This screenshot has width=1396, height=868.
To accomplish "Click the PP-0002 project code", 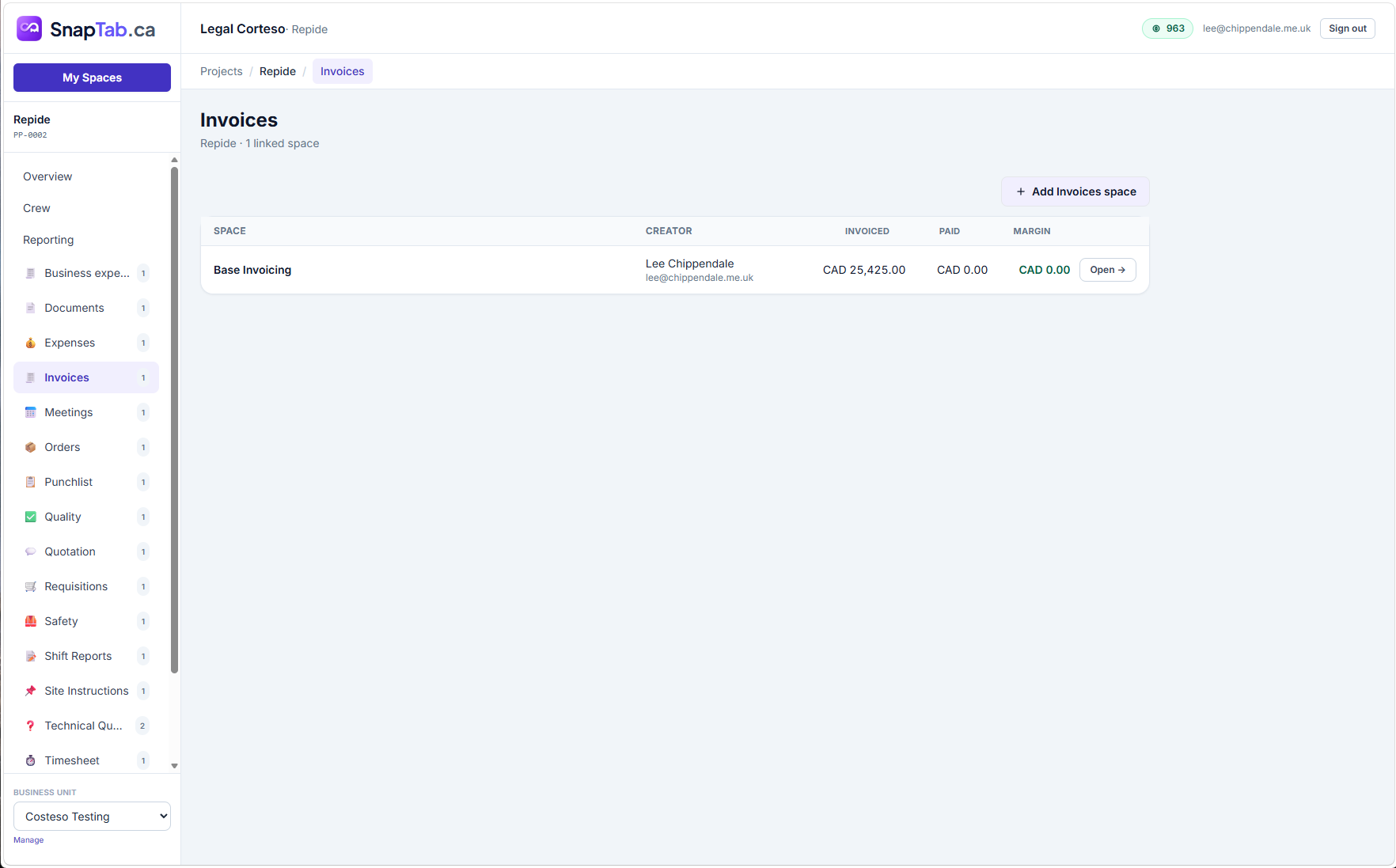I will pyautogui.click(x=30, y=135).
